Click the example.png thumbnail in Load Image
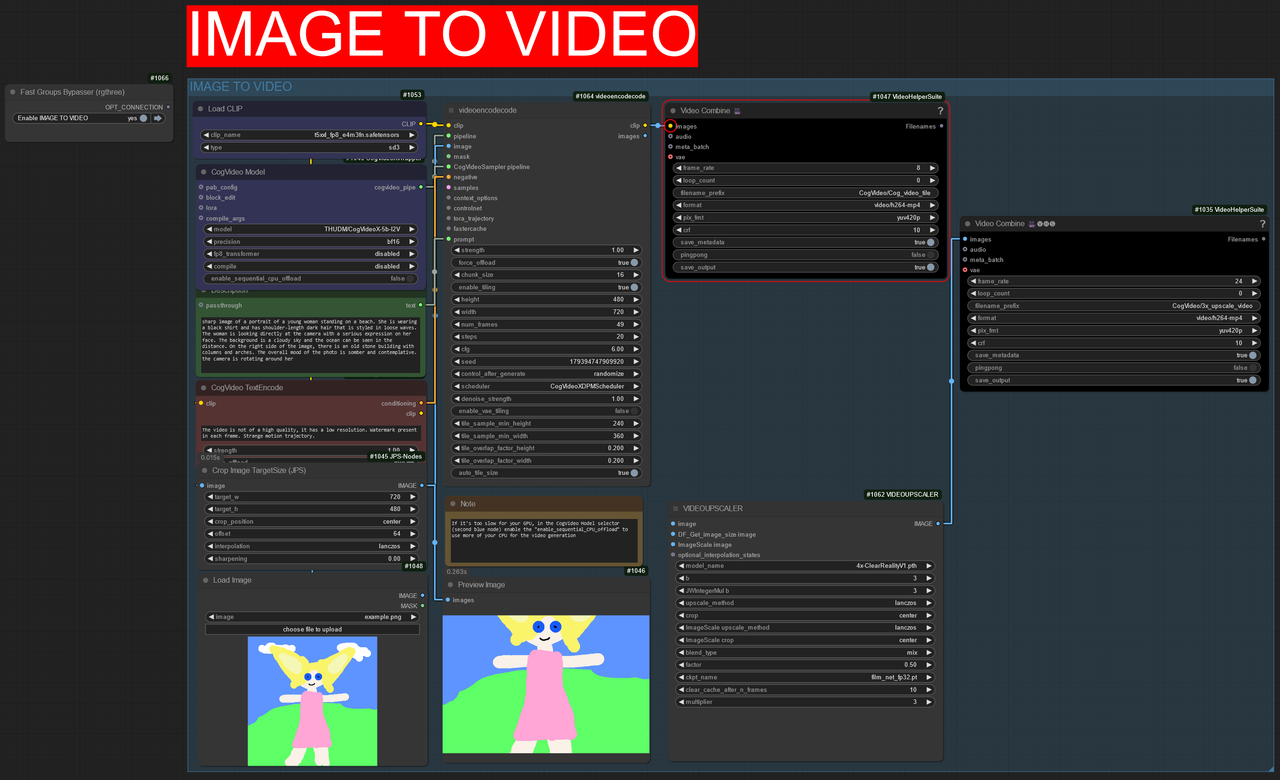The width and height of the screenshot is (1280, 780). 313,700
